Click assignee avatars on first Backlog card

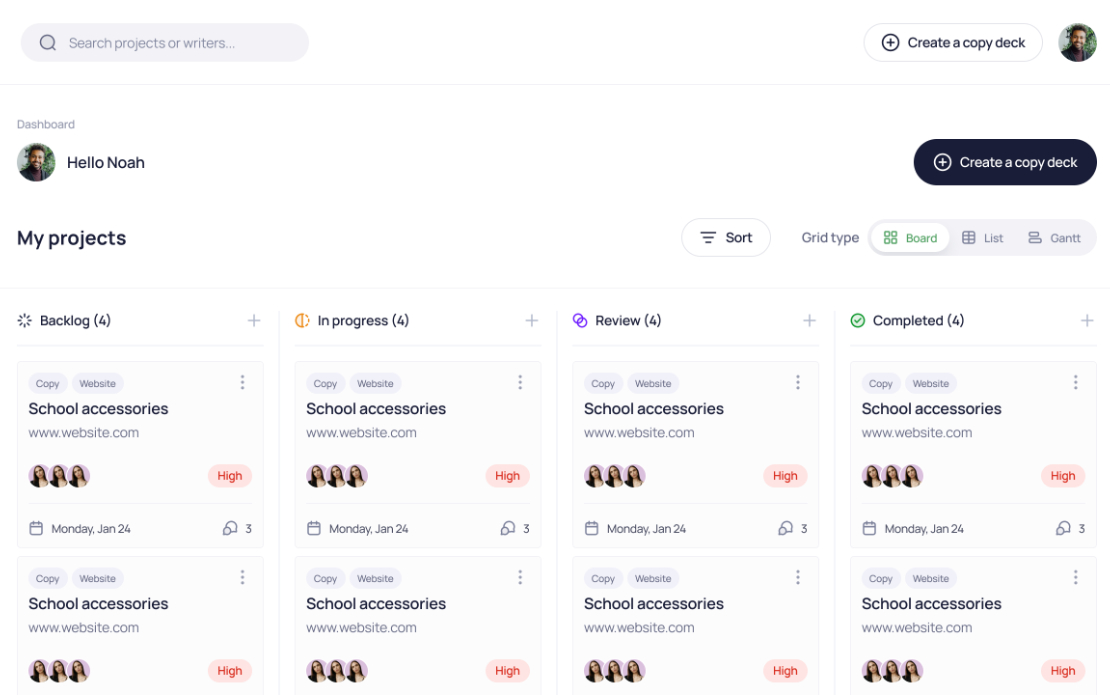coord(59,476)
